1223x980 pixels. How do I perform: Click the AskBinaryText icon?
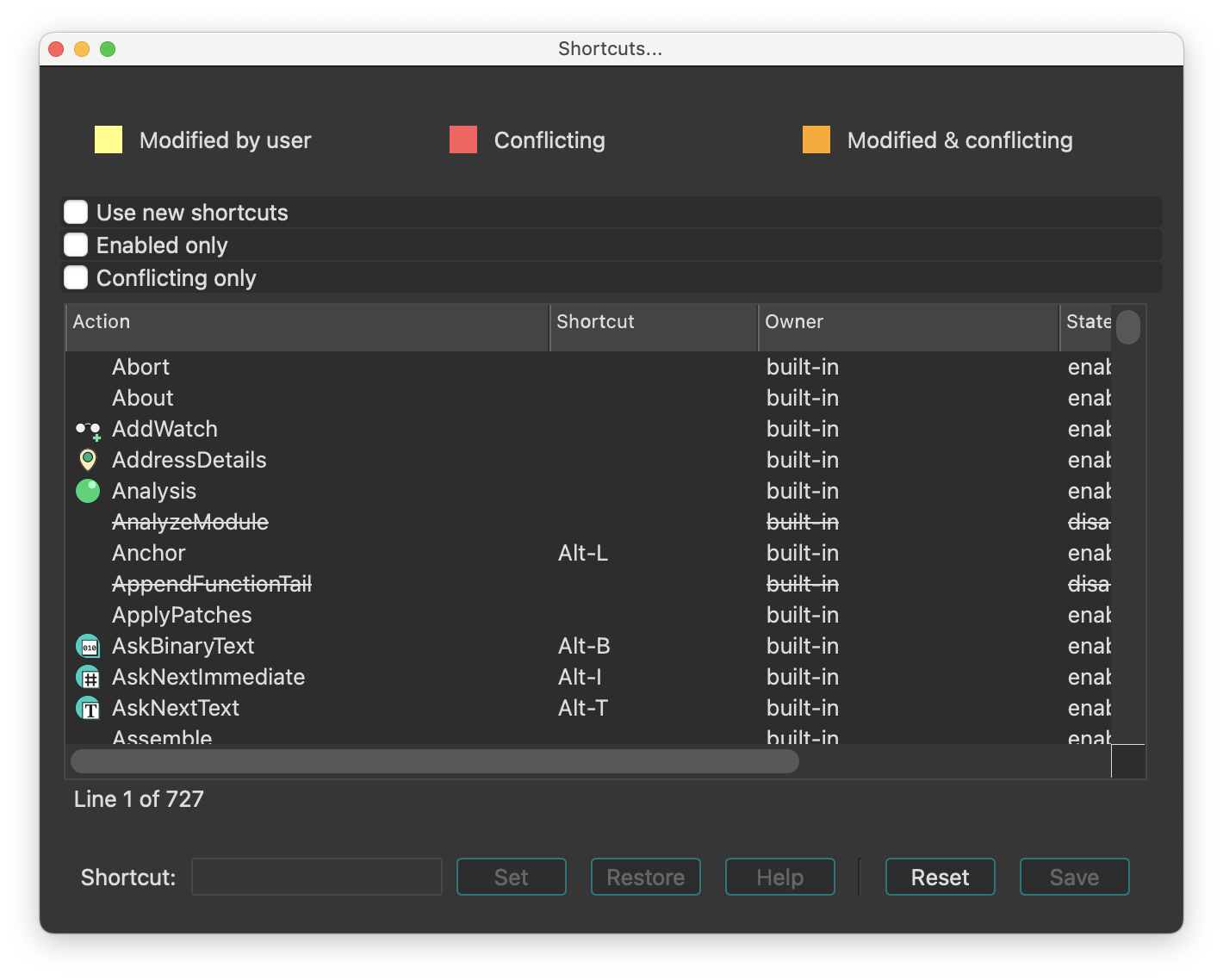[x=88, y=646]
